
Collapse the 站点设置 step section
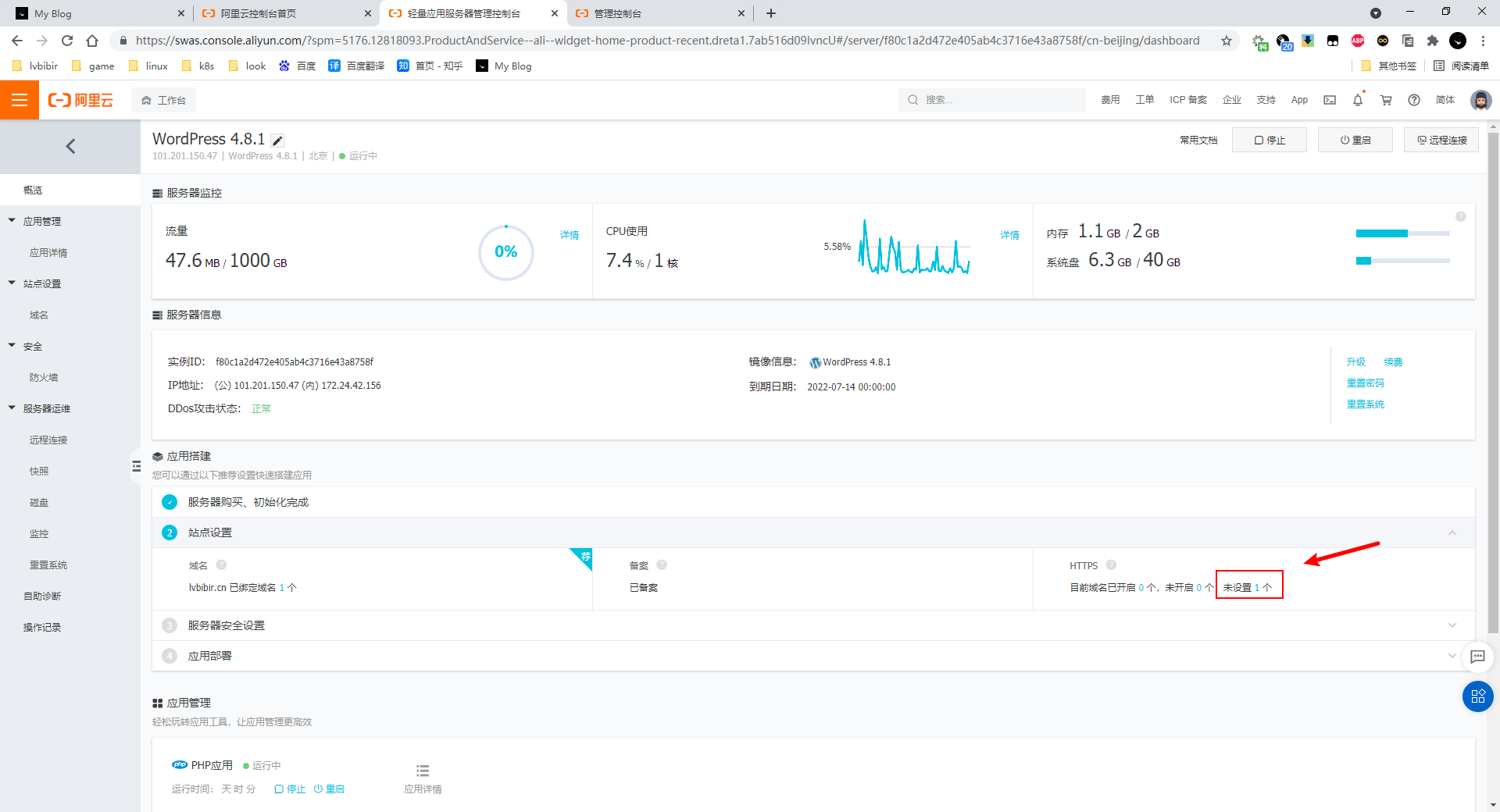point(1452,532)
